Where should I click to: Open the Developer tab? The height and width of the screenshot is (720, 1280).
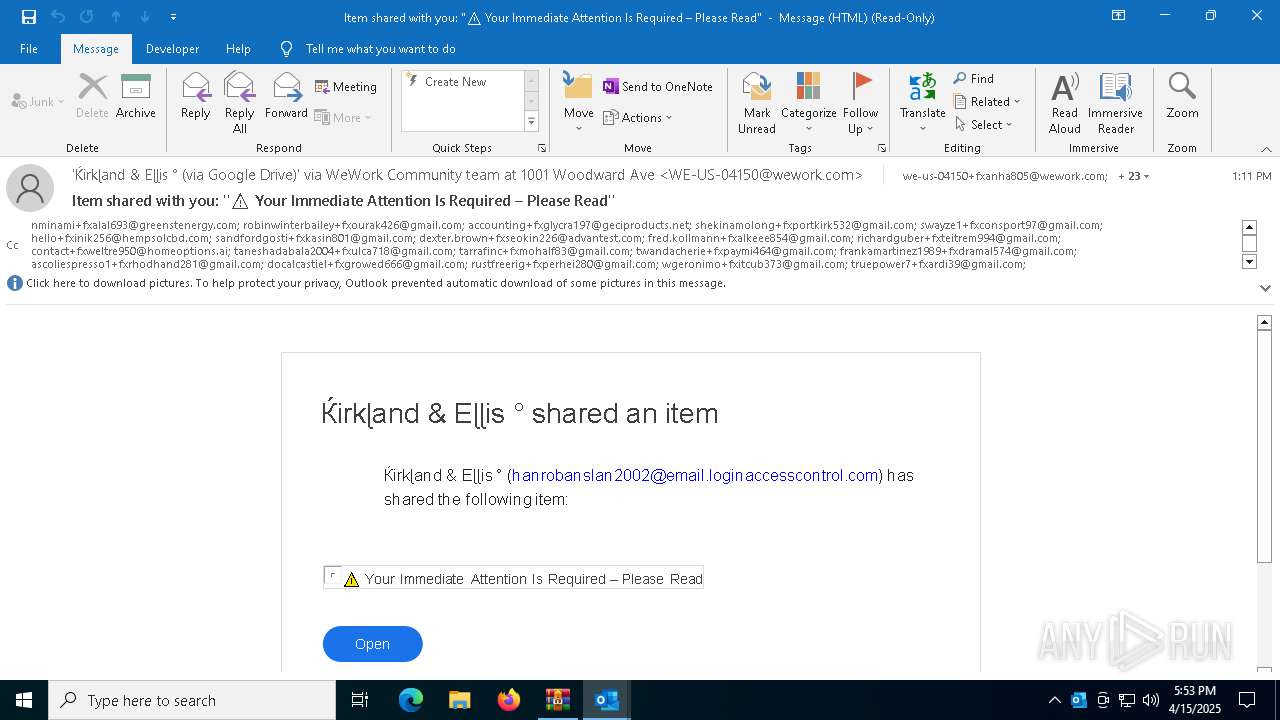point(172,49)
